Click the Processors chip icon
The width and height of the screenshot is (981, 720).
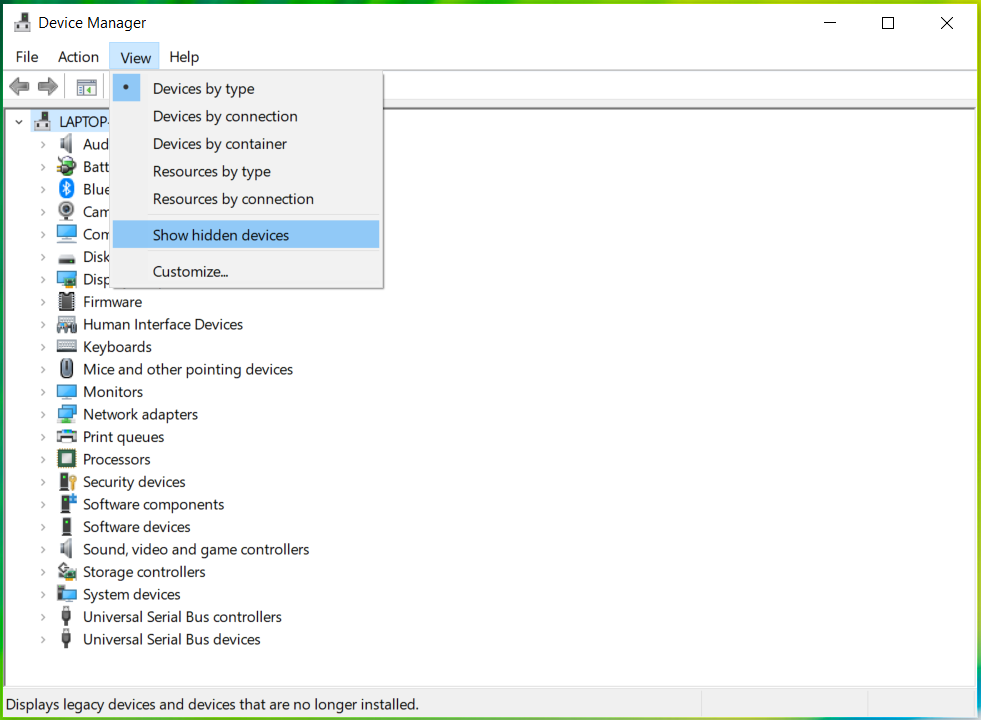pyautogui.click(x=66, y=459)
